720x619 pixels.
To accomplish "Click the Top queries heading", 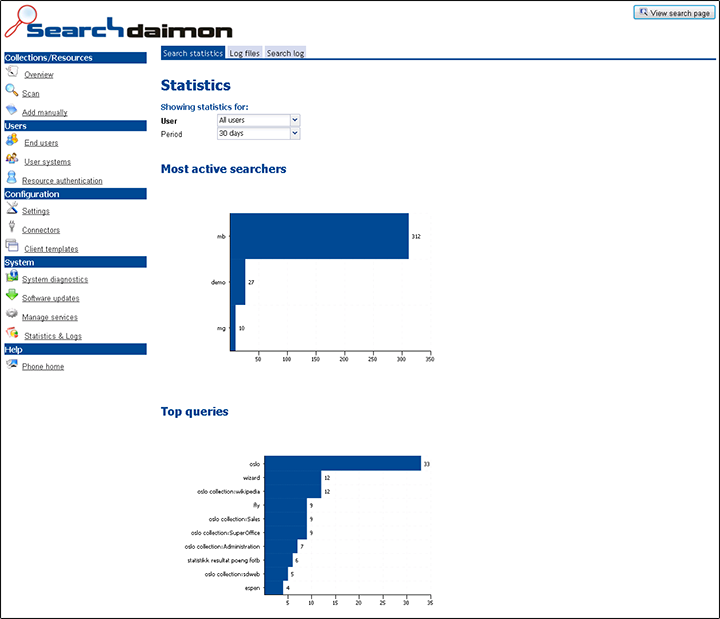I will (195, 411).
